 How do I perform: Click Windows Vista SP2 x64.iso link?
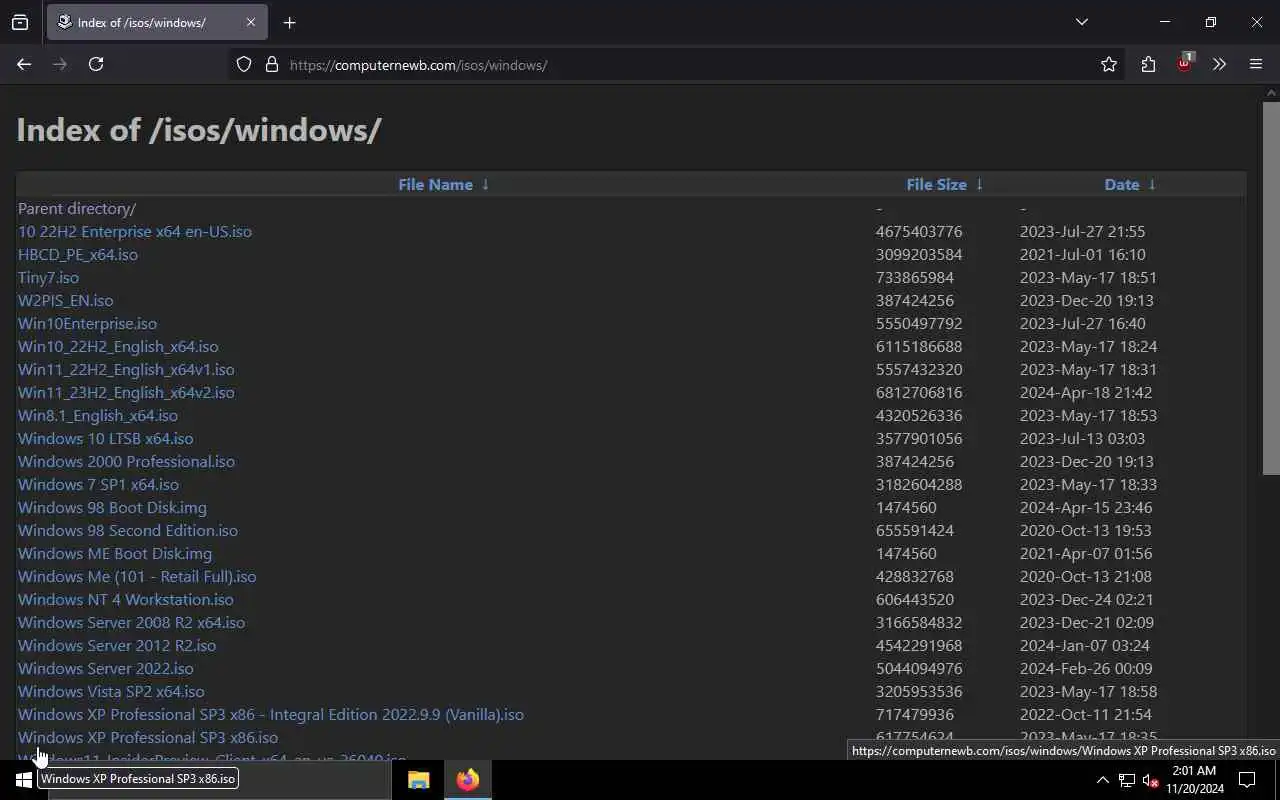point(111,691)
